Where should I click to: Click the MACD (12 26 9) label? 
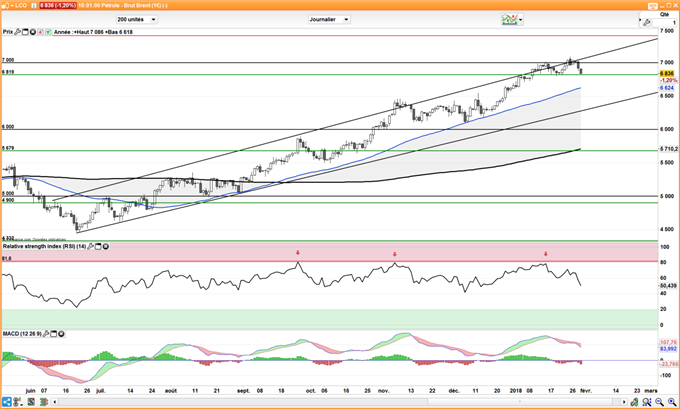pos(22,334)
